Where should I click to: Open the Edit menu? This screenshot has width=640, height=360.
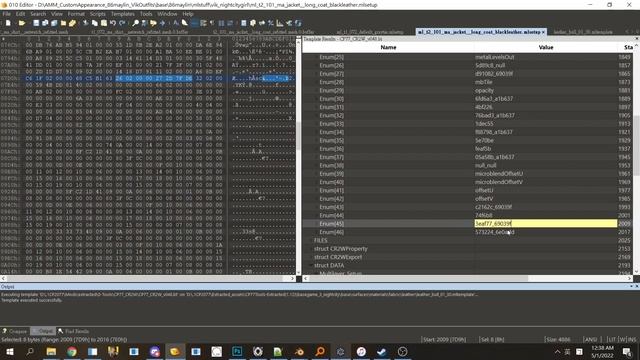[x=20, y=14]
